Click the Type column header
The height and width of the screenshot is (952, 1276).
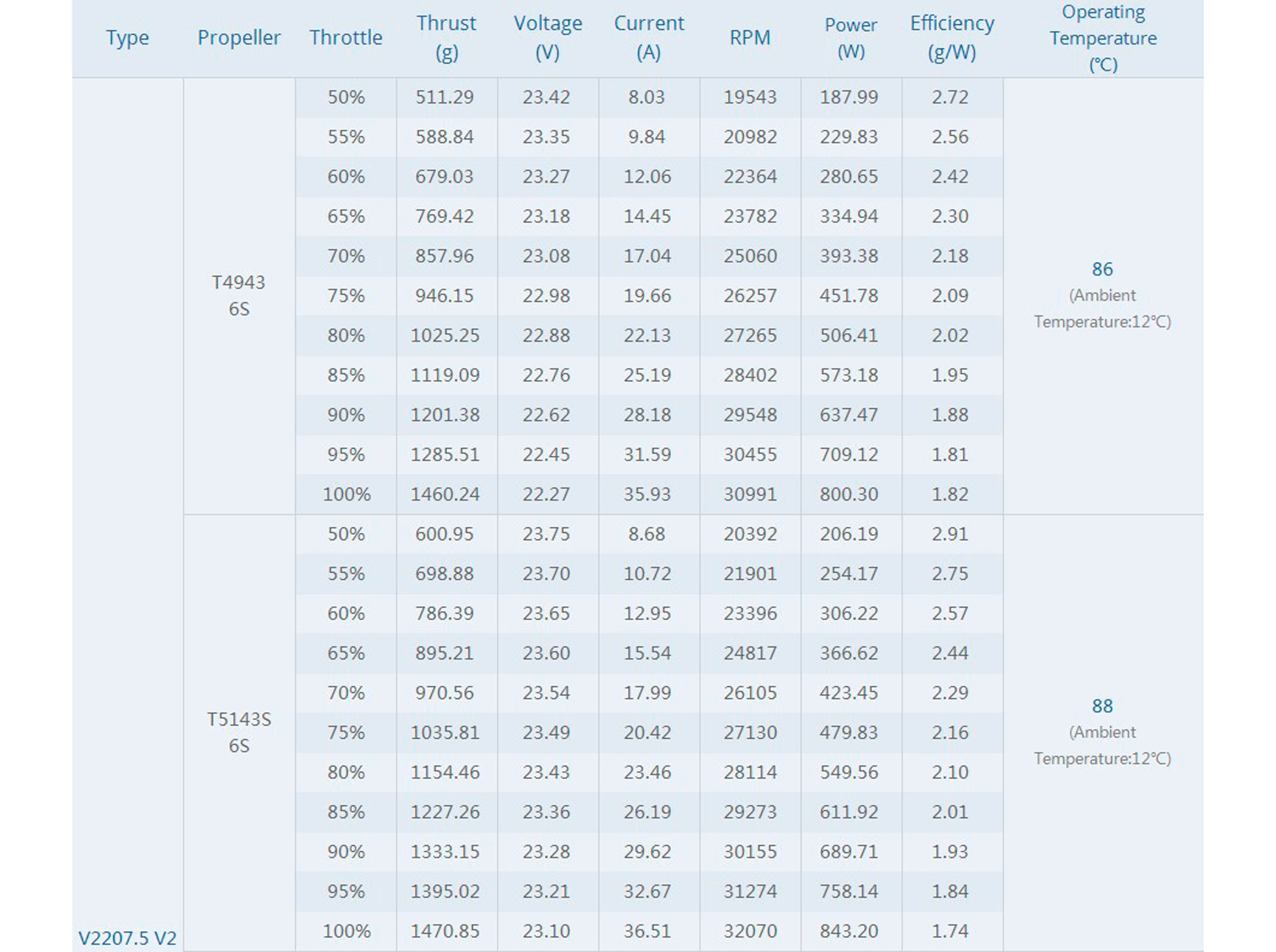(x=127, y=38)
